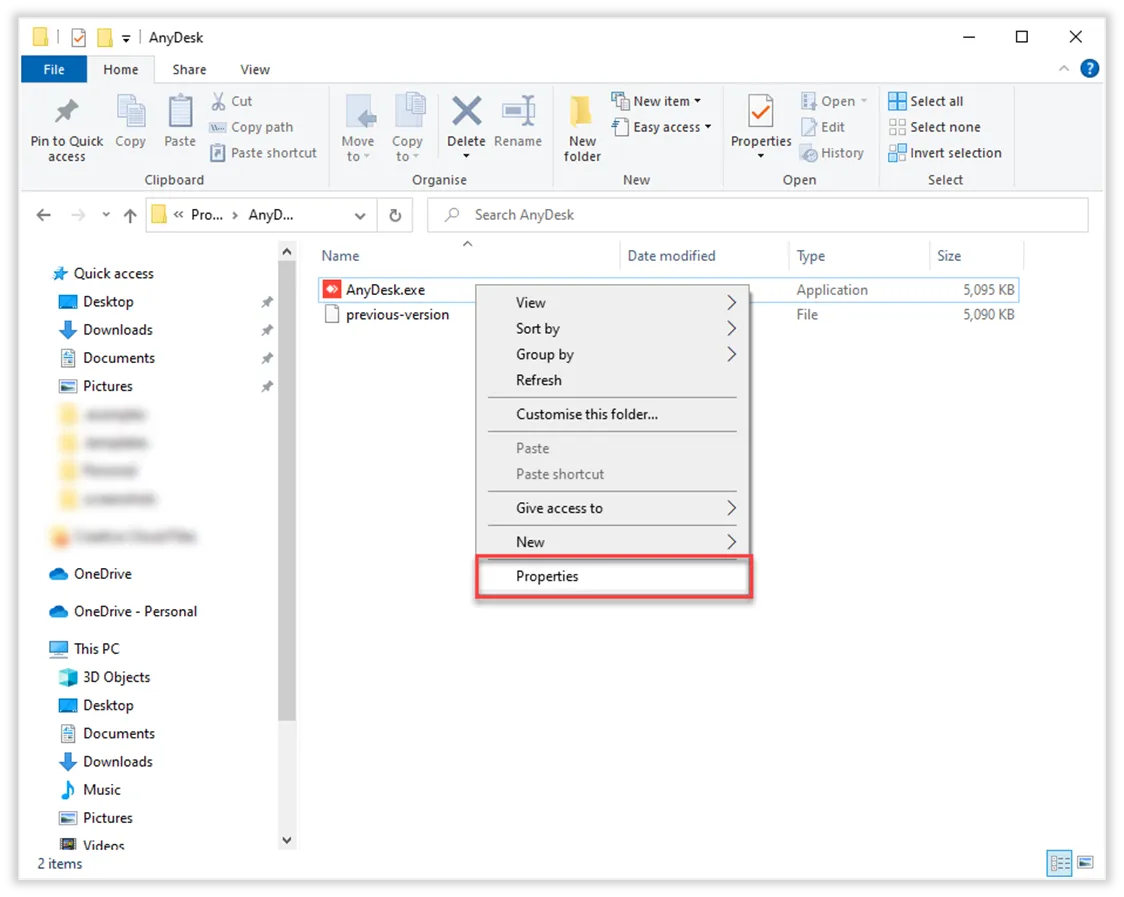The width and height of the screenshot is (1124, 897).
Task: Switch to large icons view in status bar
Action: tap(1085, 863)
